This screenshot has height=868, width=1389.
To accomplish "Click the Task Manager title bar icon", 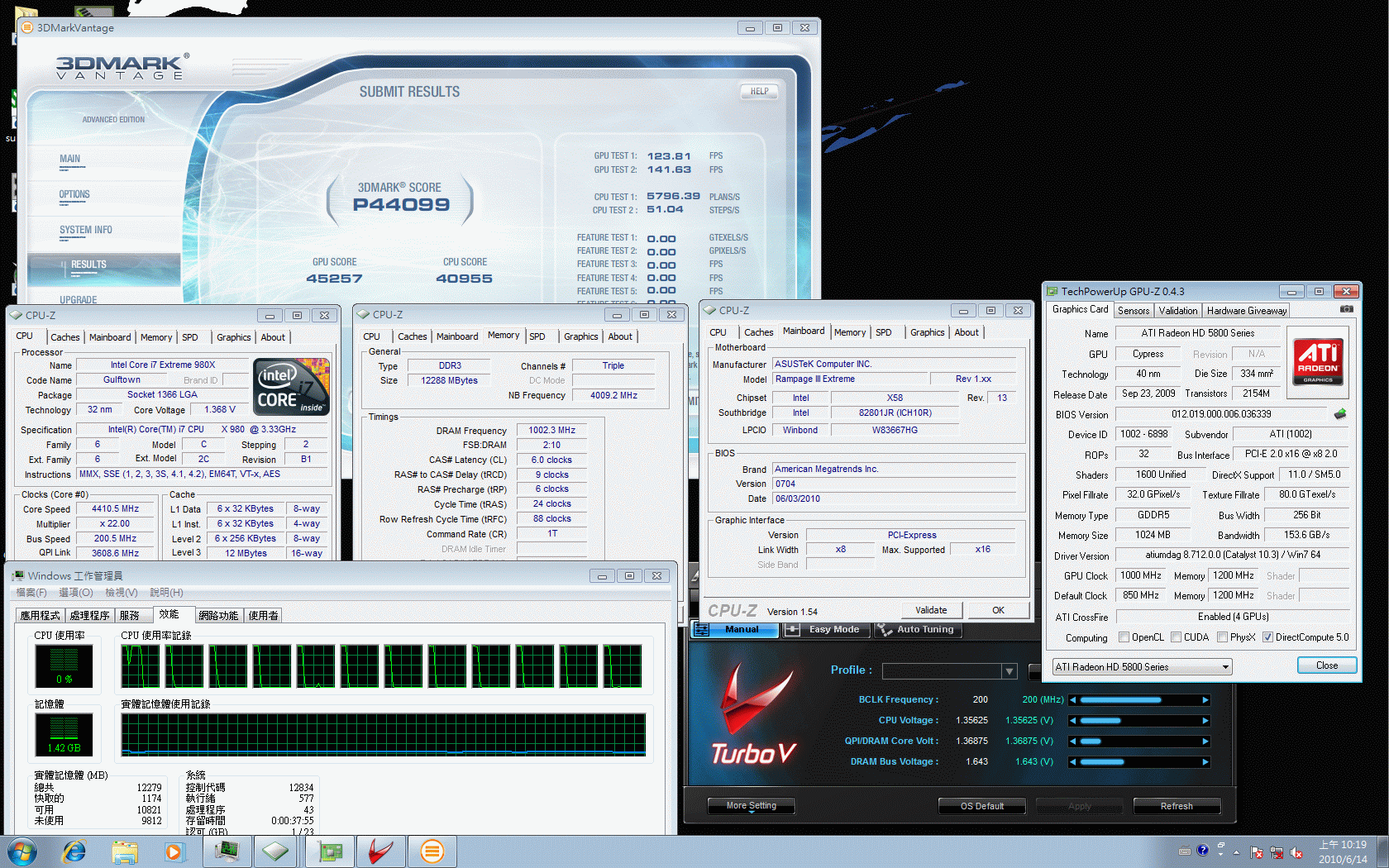I will pyautogui.click(x=18, y=575).
